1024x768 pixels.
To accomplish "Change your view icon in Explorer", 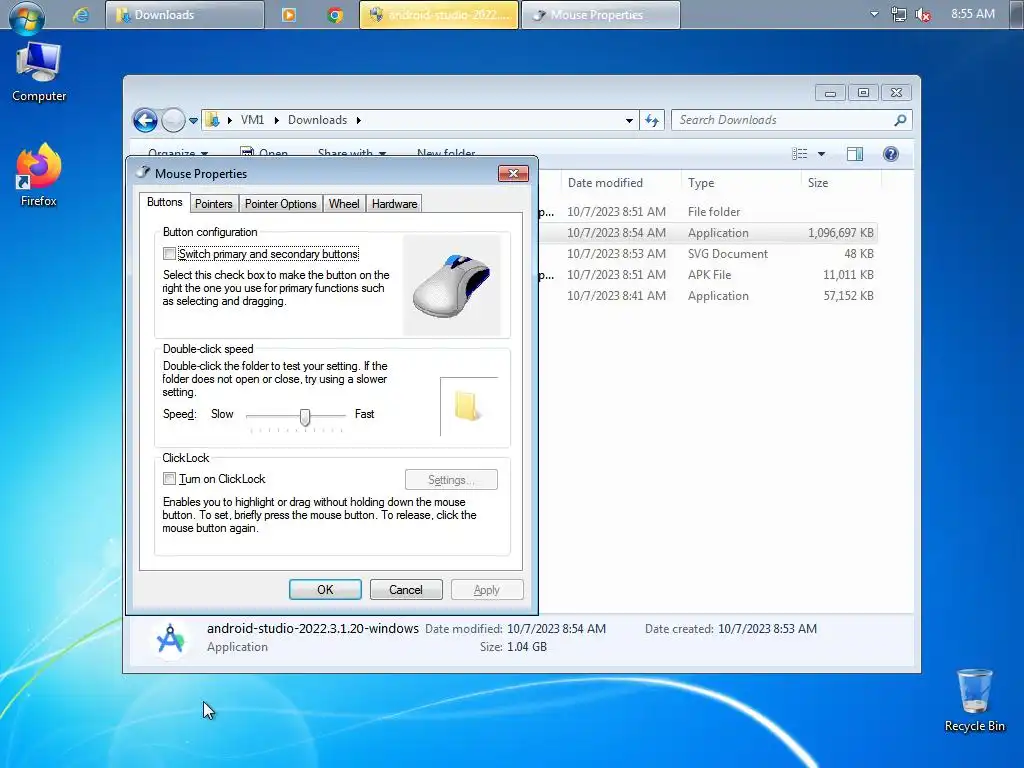I will tap(799, 154).
